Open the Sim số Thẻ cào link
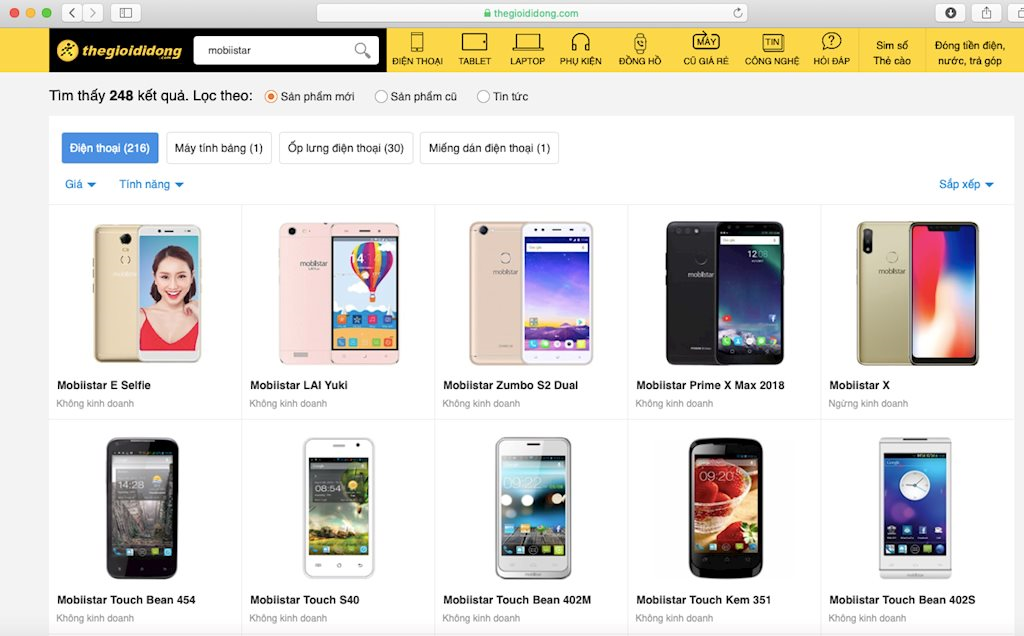This screenshot has height=636, width=1024. click(x=892, y=53)
